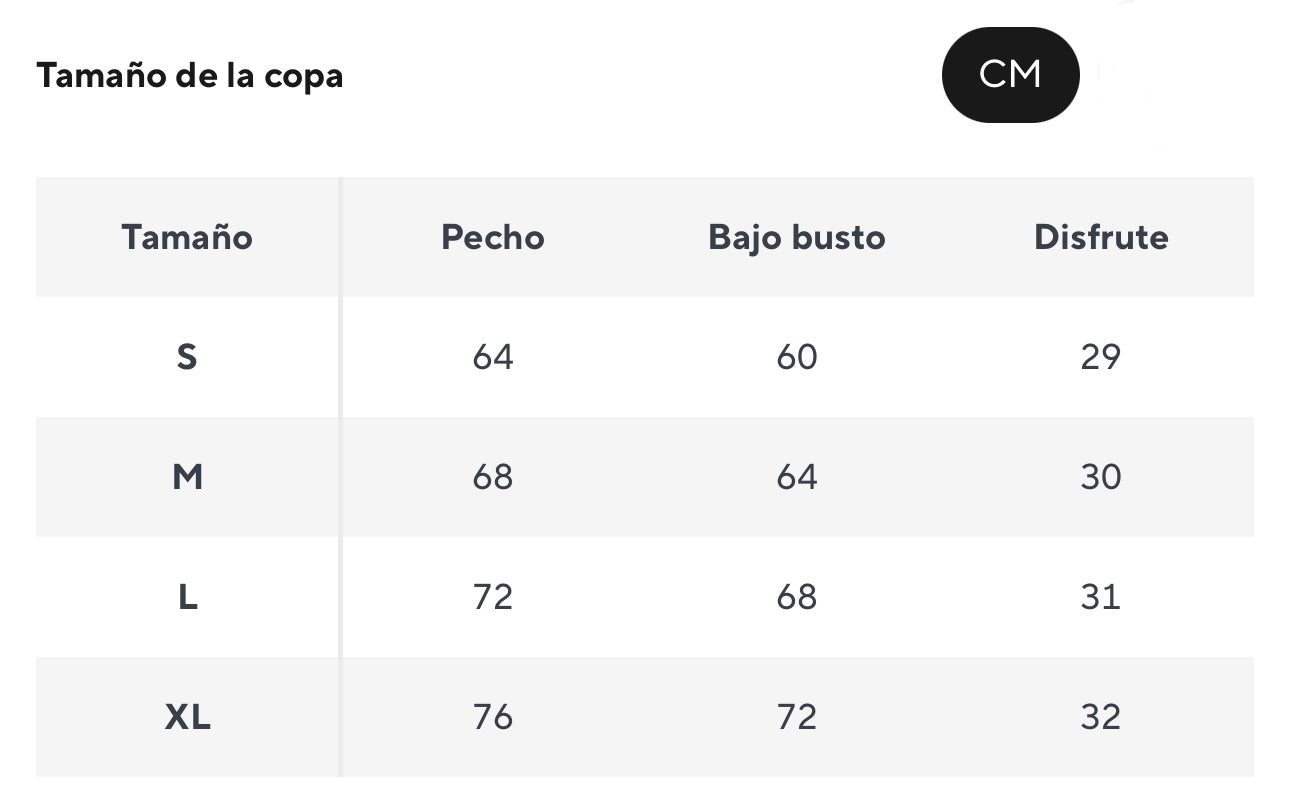Click the Pecho value 68 for size M
The image size is (1290, 788).
coord(493,477)
